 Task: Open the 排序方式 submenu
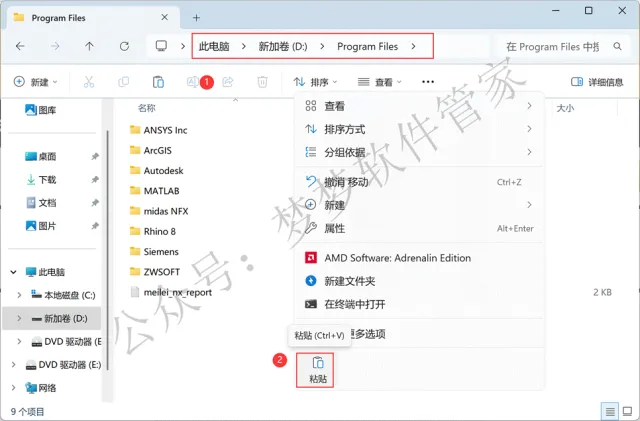(x=419, y=129)
